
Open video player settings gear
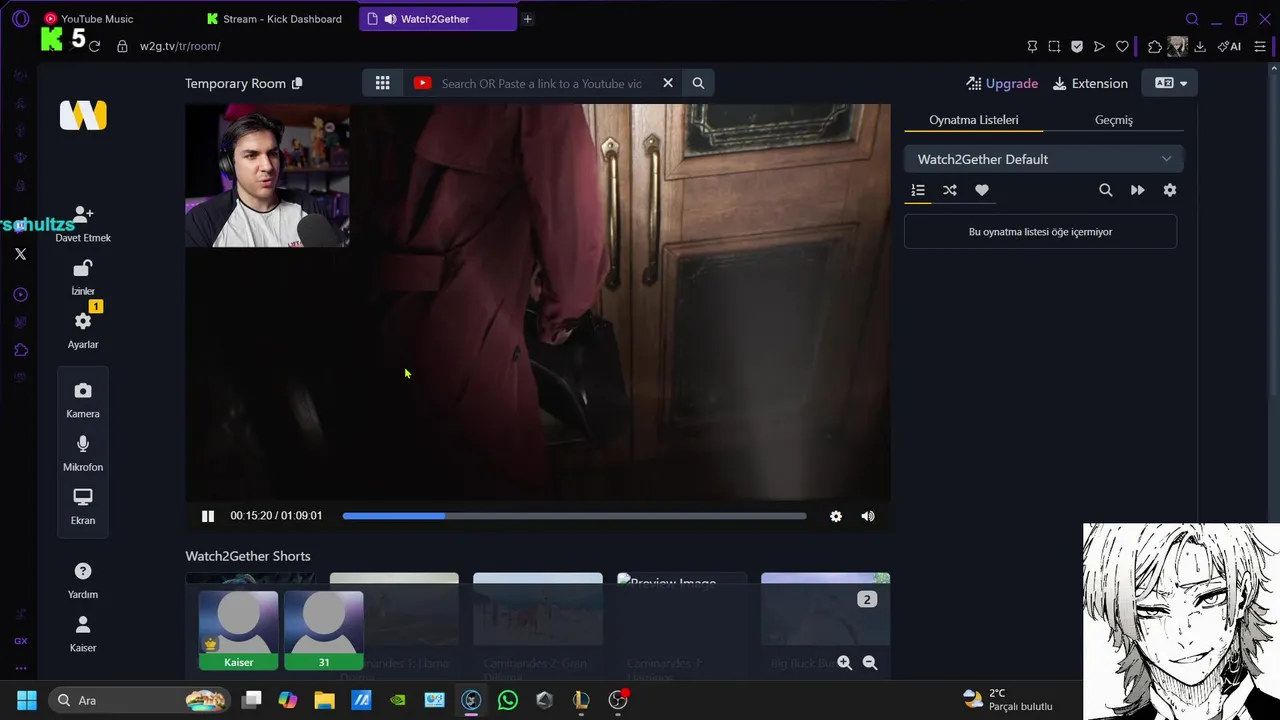[x=836, y=516]
